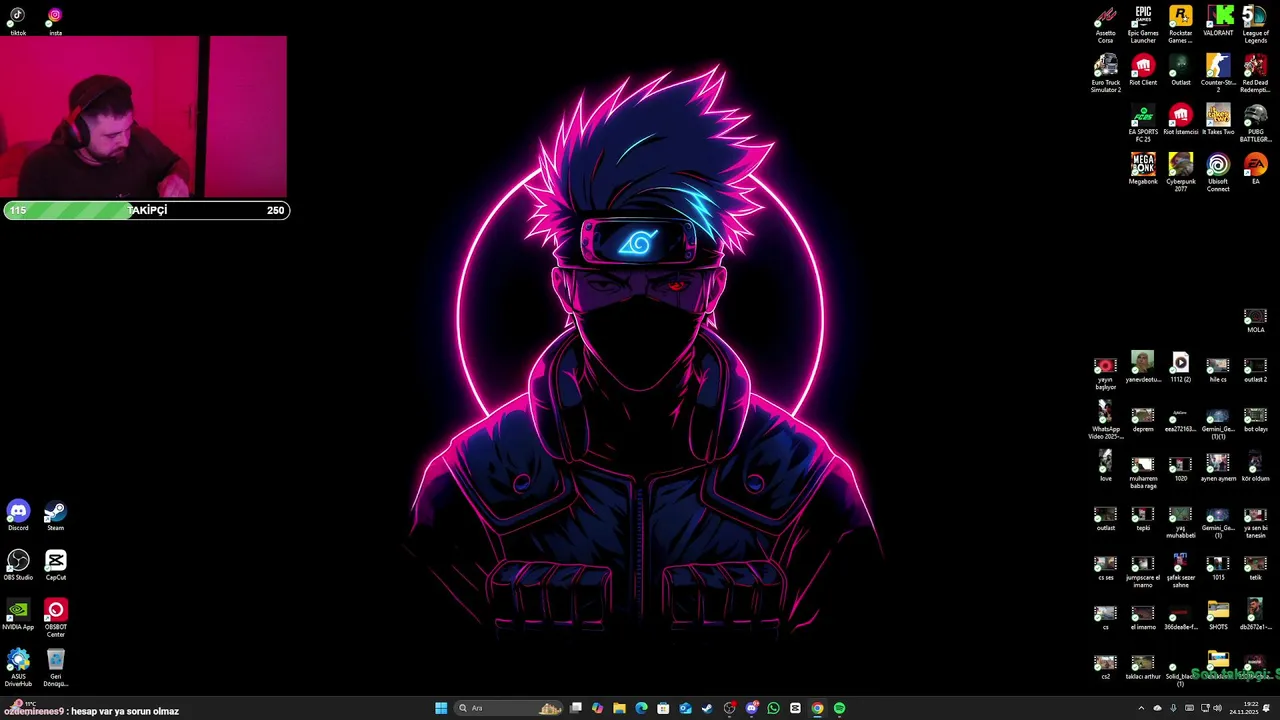
Task: Select the 'yayın başlıyor' video file
Action: 1105,373
